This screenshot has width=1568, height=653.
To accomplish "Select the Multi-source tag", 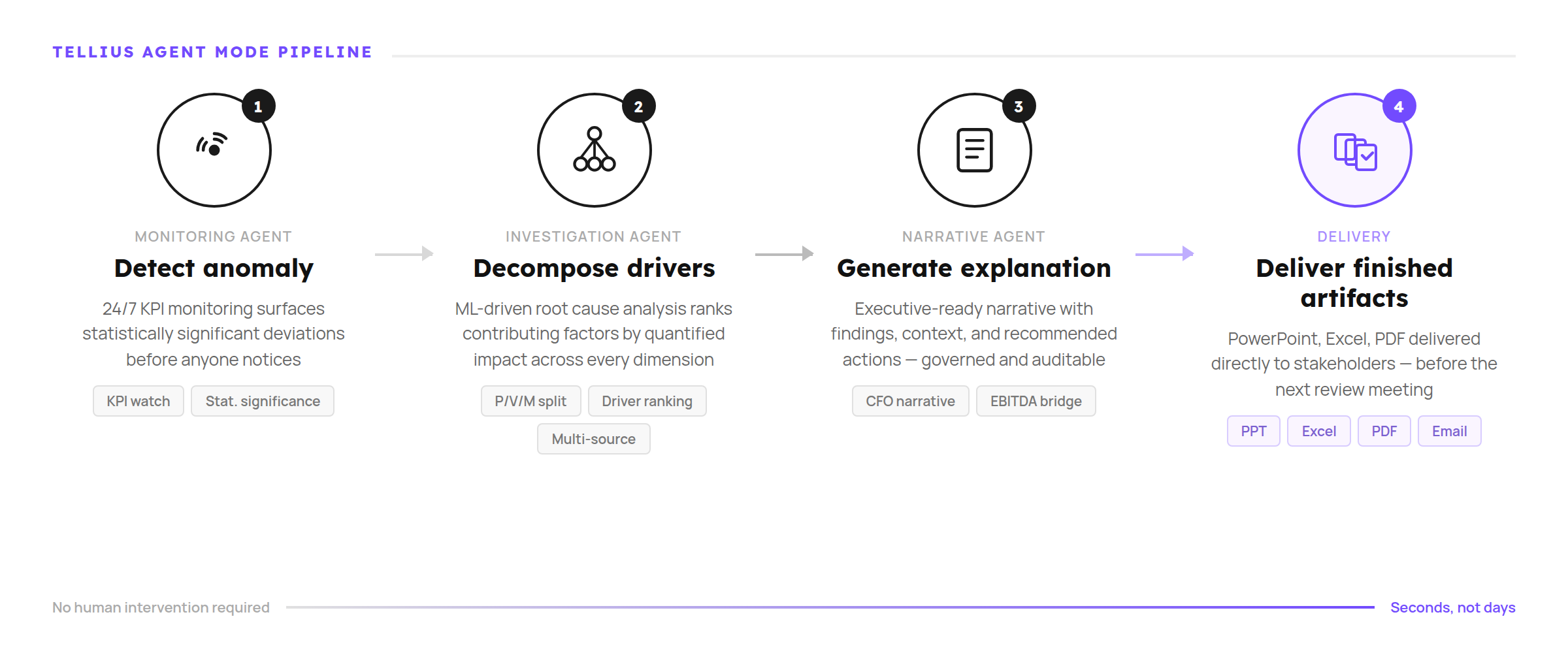I will (x=594, y=439).
